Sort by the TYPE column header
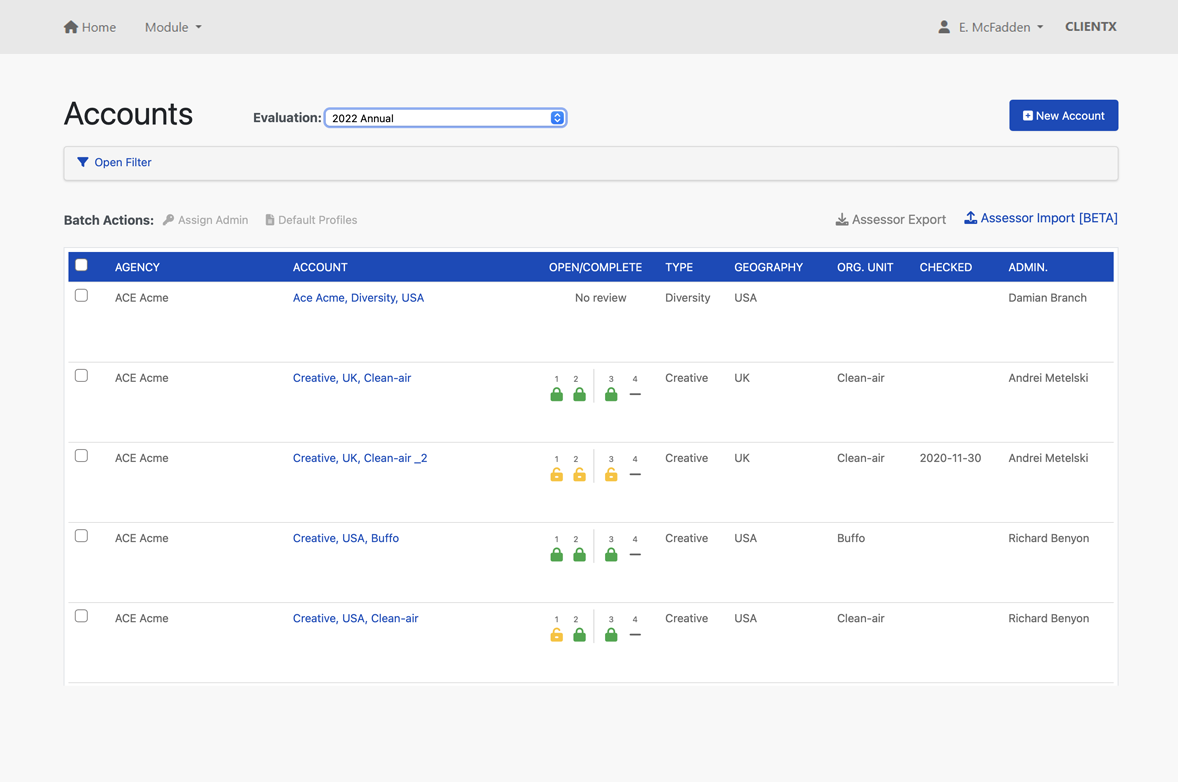 pyautogui.click(x=679, y=267)
